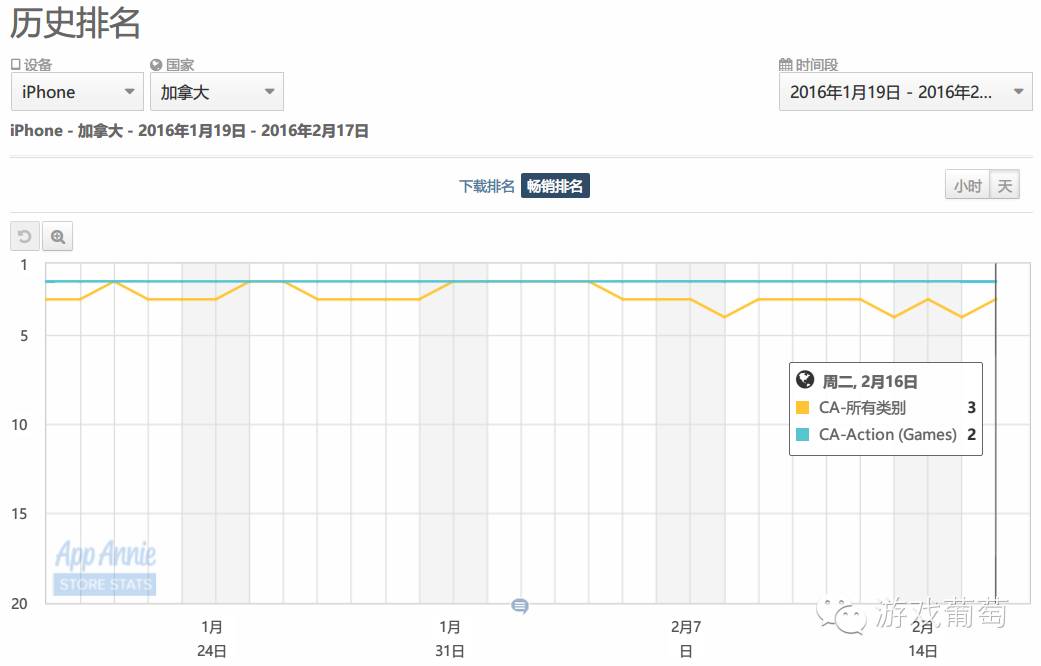The width and height of the screenshot is (1041, 666).
Task: Switch granularity to 小时
Action: (967, 186)
